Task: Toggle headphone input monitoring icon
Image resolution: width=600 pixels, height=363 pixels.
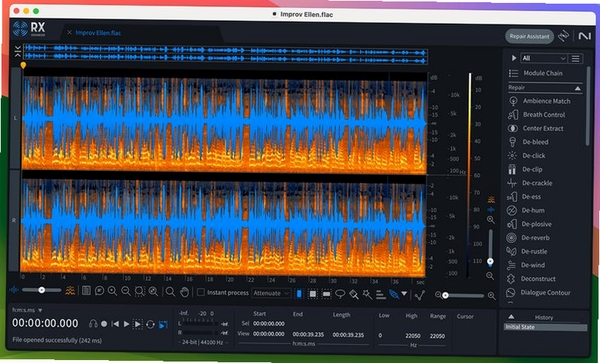Action: [93, 324]
